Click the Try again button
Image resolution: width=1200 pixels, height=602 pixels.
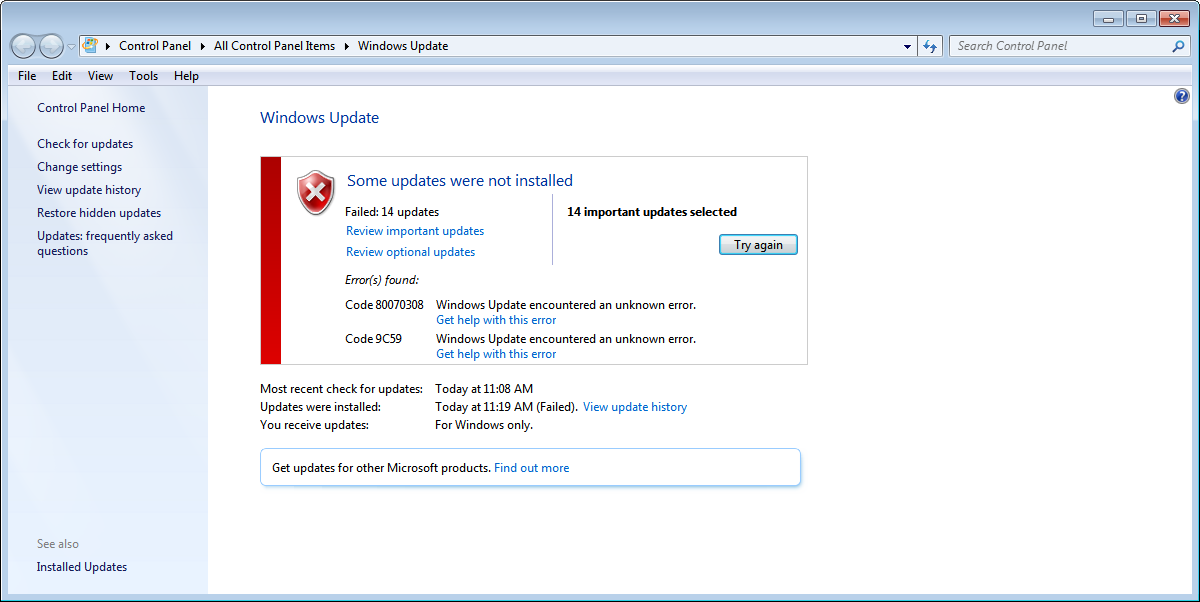758,244
